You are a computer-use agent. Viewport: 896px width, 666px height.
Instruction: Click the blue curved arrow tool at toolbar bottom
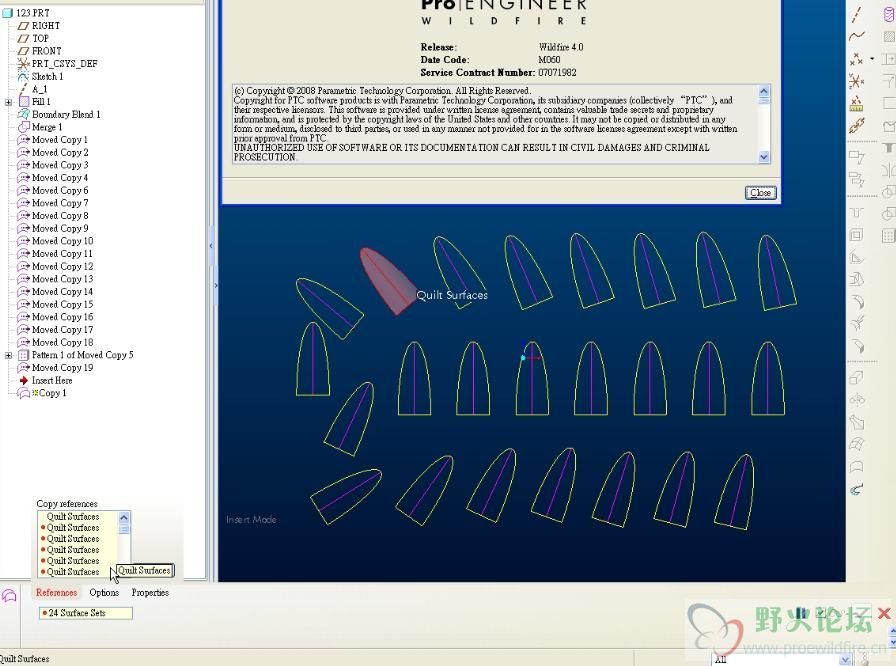(x=856, y=490)
